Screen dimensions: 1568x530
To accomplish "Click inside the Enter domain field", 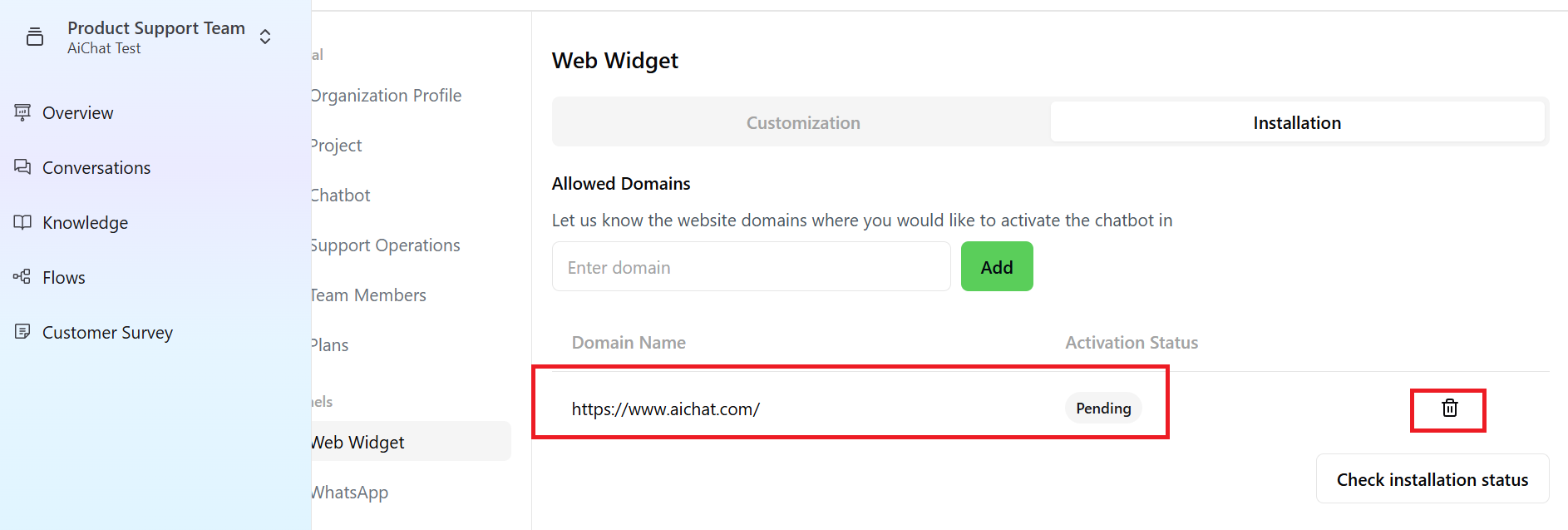I will pyautogui.click(x=750, y=266).
